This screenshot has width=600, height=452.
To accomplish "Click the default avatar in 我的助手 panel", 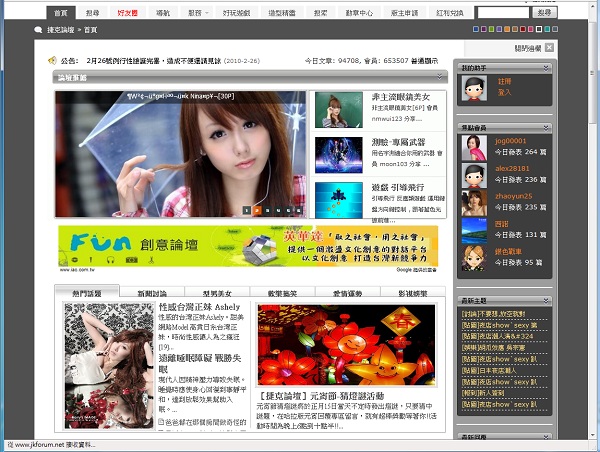I will pos(474,88).
